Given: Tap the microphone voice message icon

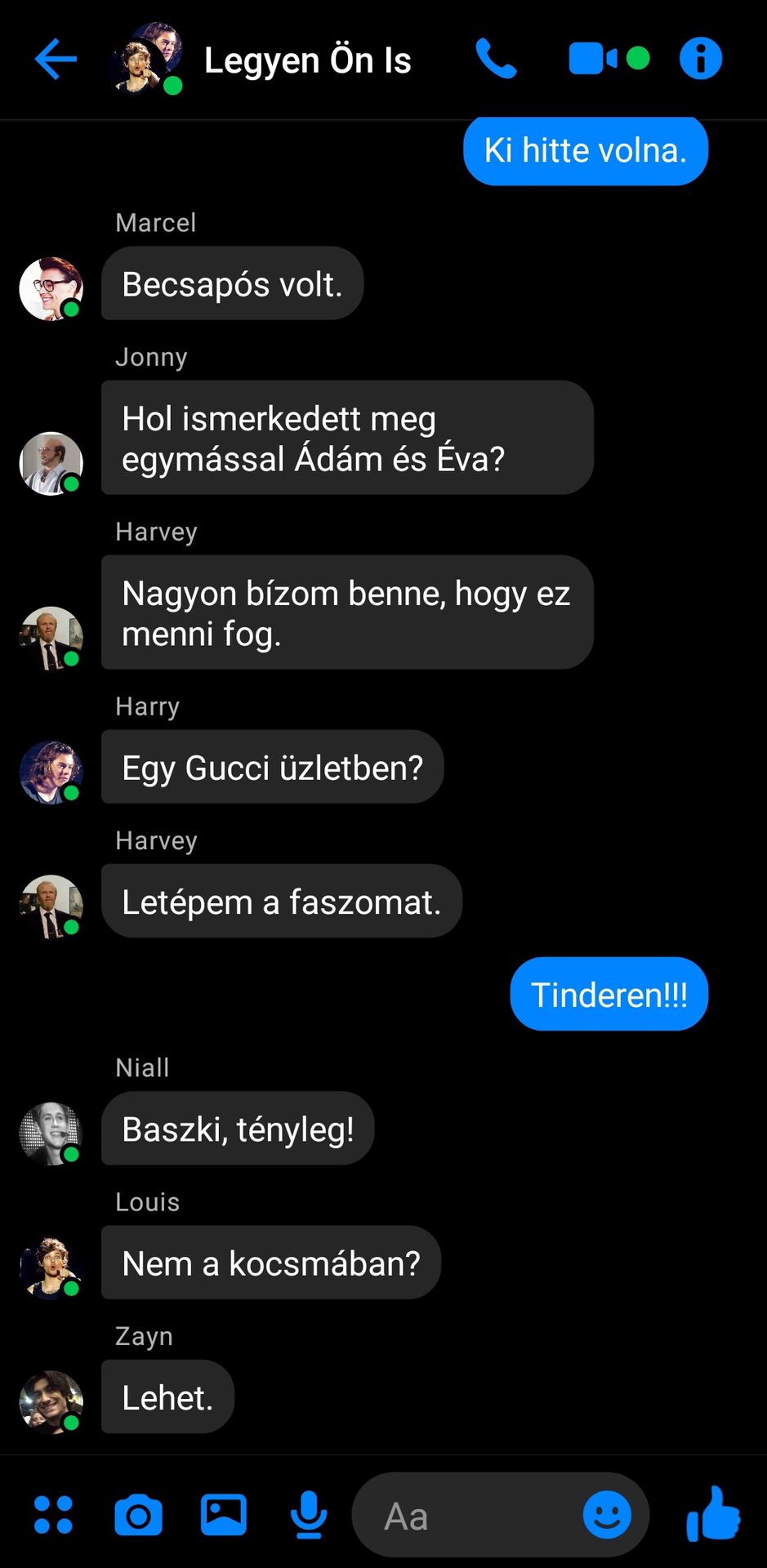Looking at the screenshot, I should (x=309, y=1515).
